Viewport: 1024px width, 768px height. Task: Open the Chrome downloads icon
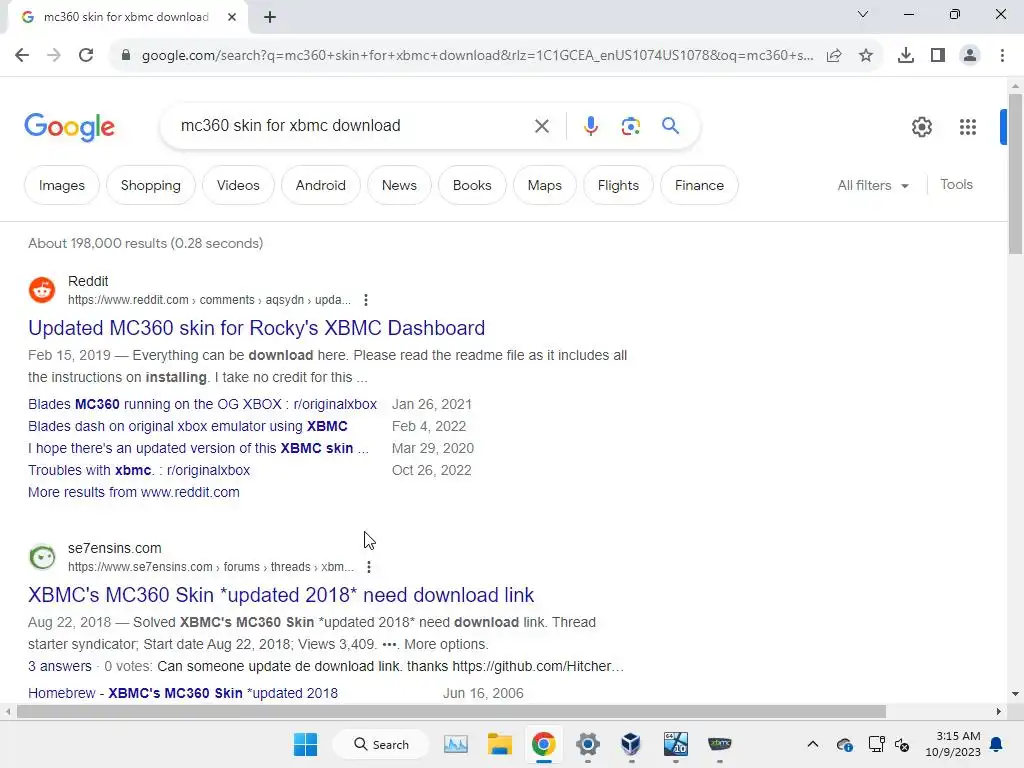click(x=905, y=56)
